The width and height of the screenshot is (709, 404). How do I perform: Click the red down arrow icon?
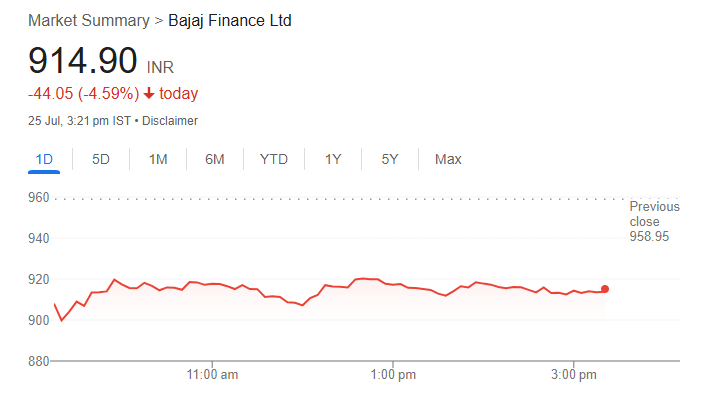pyautogui.click(x=149, y=94)
